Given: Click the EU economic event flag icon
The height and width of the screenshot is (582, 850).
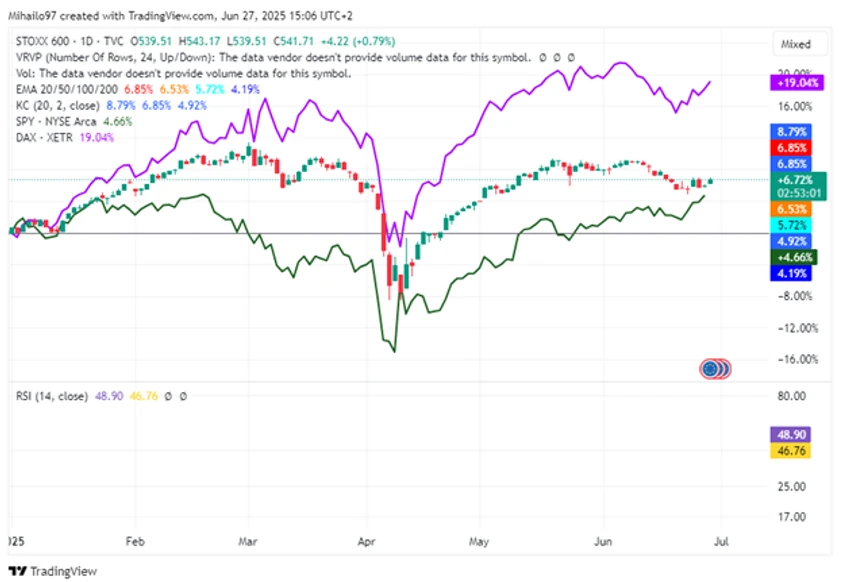Looking at the screenshot, I should [710, 369].
